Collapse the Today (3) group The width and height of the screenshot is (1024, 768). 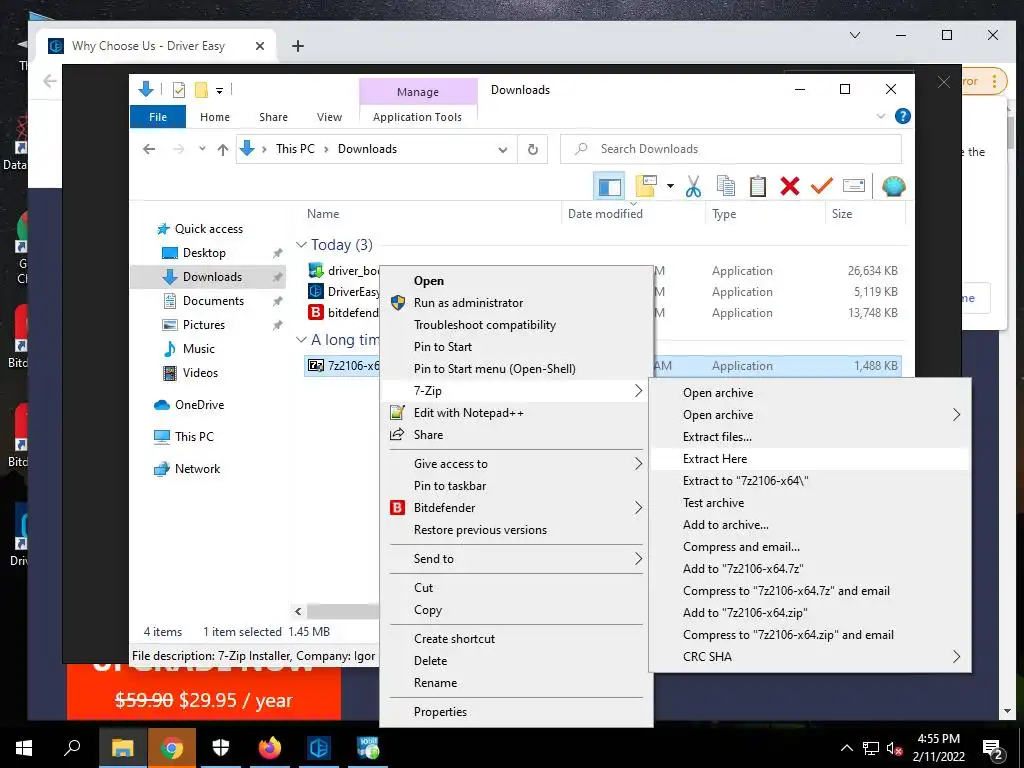(301, 245)
